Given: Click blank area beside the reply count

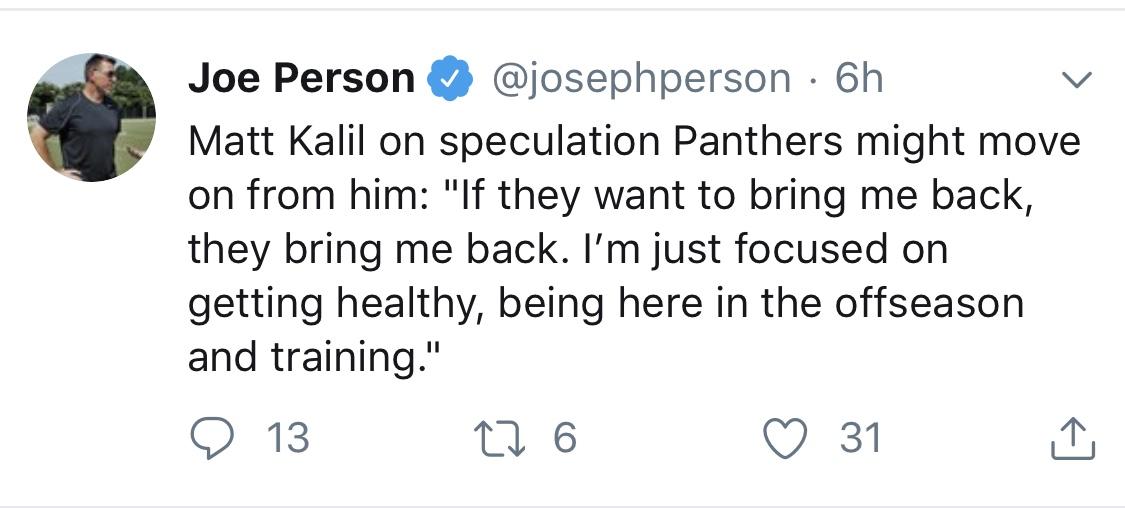Looking at the screenshot, I should coord(387,438).
